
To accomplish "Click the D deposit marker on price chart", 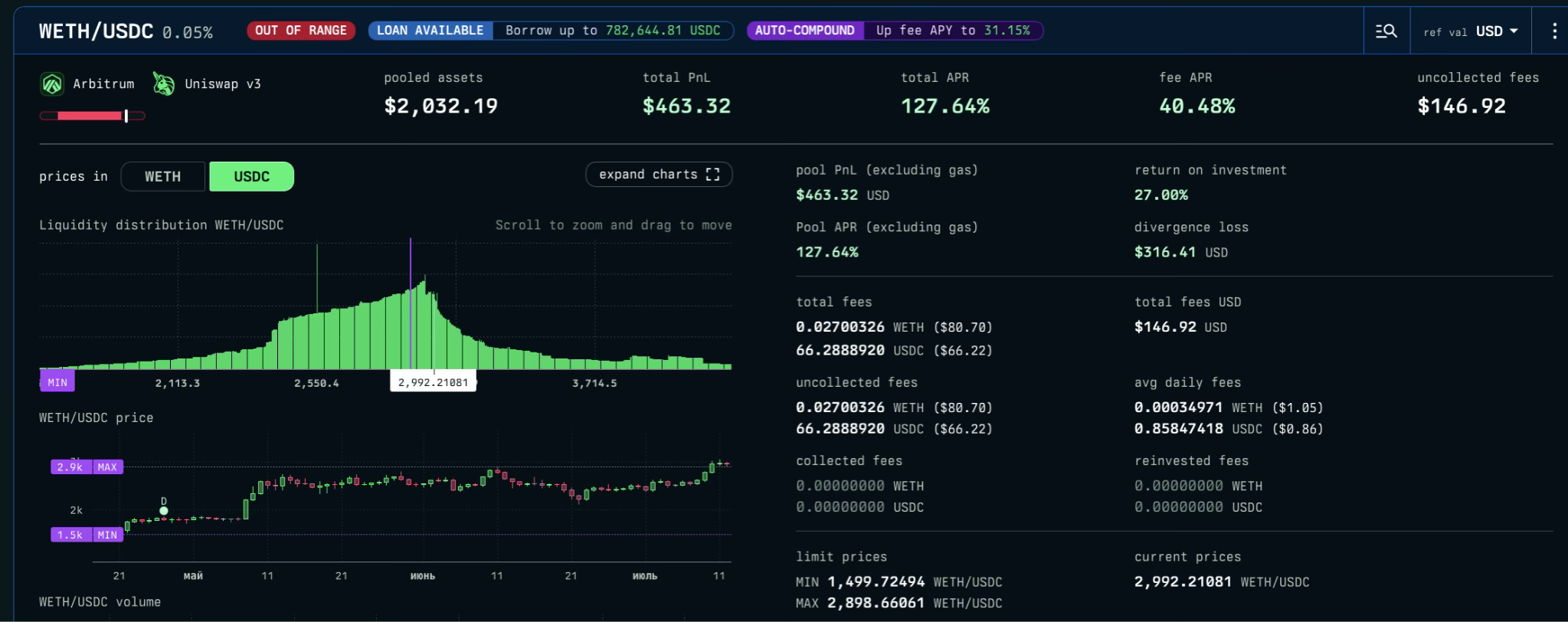I will [163, 510].
